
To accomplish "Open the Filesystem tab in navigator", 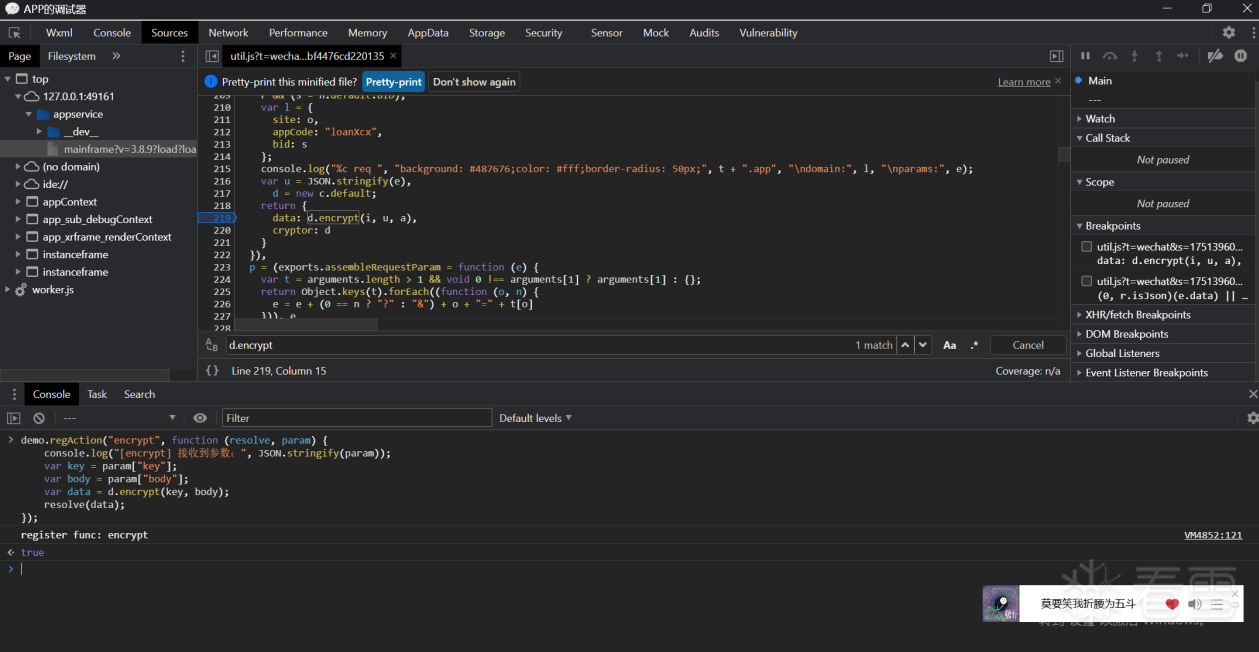I will click(x=72, y=57).
